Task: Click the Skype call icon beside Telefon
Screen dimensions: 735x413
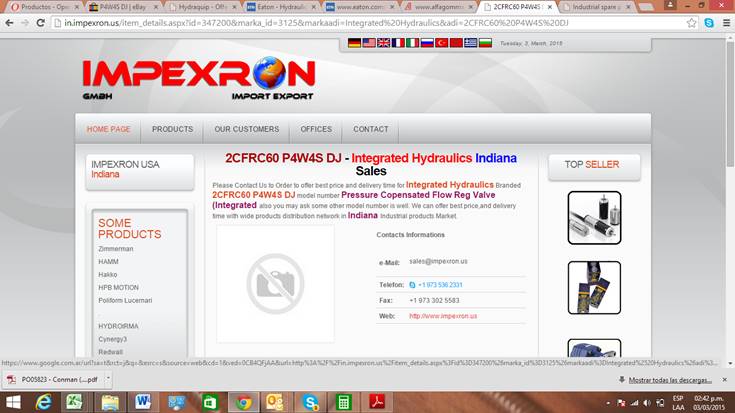Action: tap(412, 285)
